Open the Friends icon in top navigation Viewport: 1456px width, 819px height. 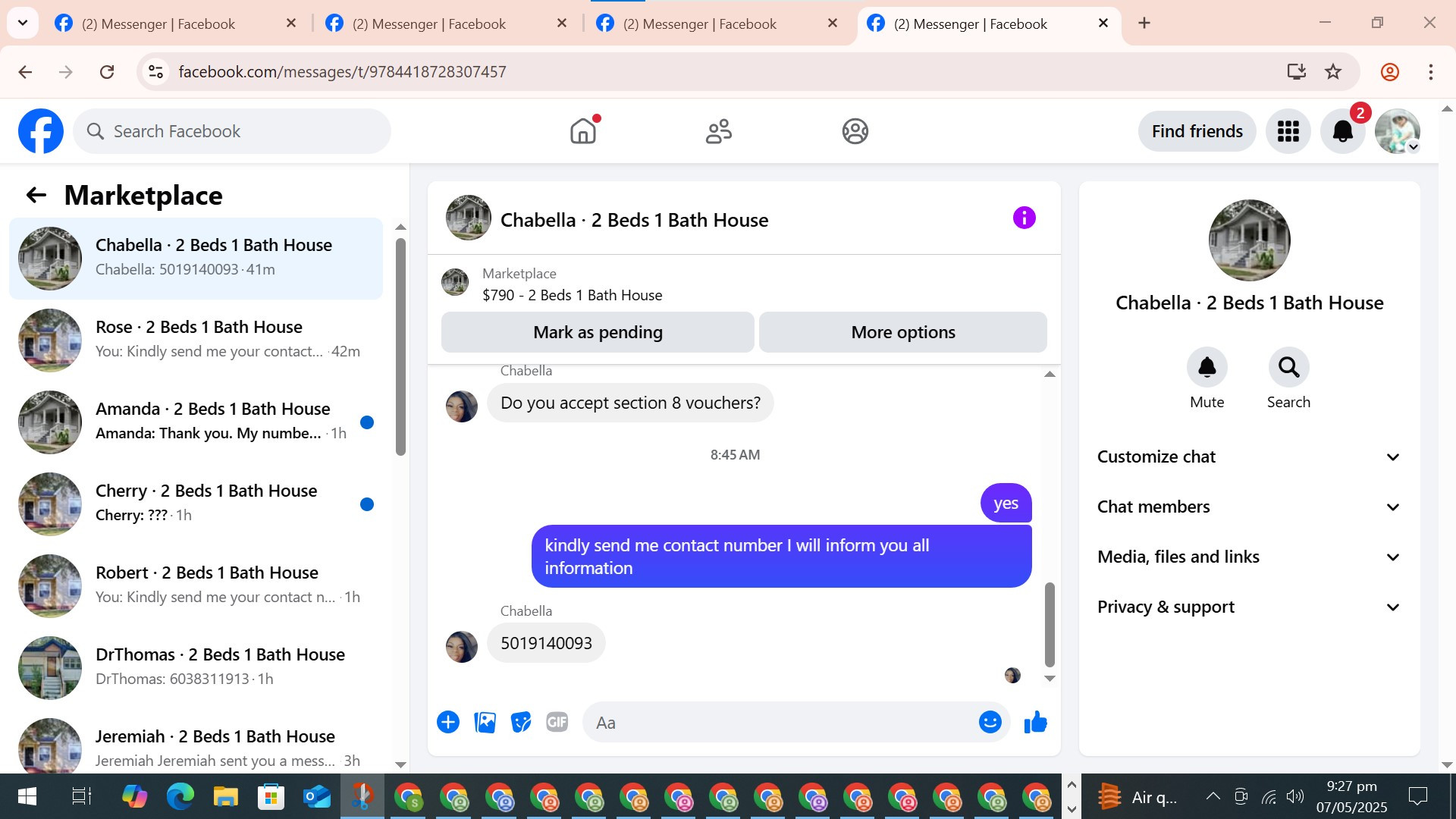point(718,131)
